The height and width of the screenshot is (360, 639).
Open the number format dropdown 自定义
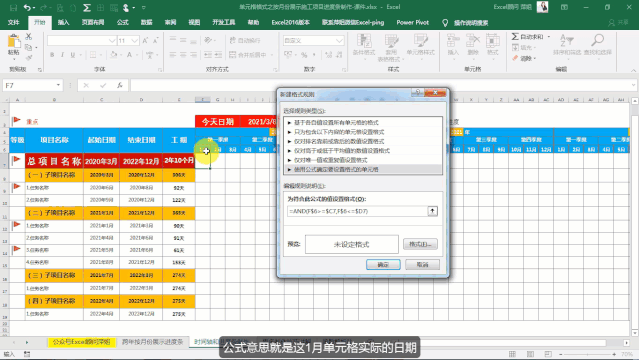(x=339, y=41)
